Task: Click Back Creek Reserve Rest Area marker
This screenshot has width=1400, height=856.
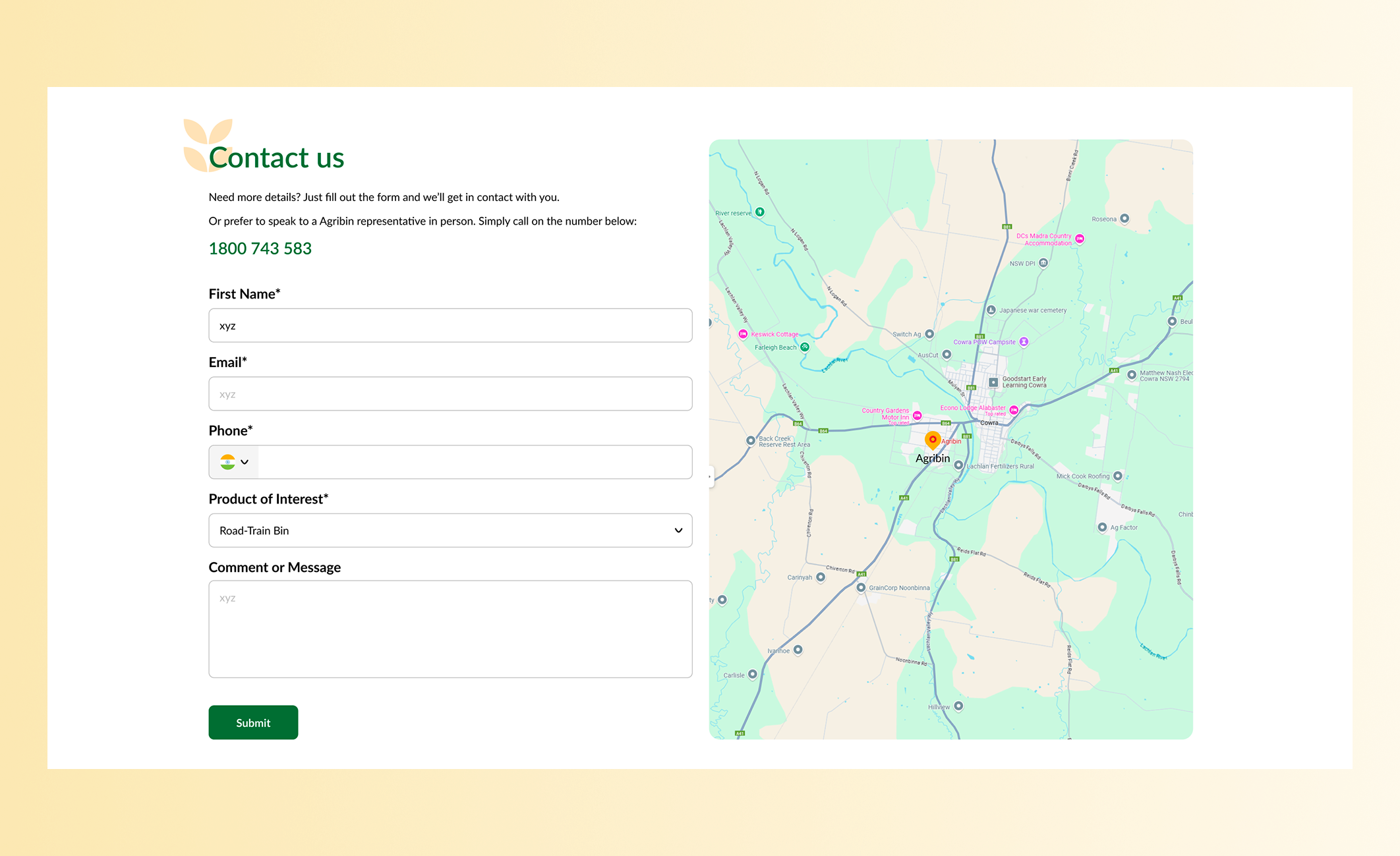Action: 750,440
